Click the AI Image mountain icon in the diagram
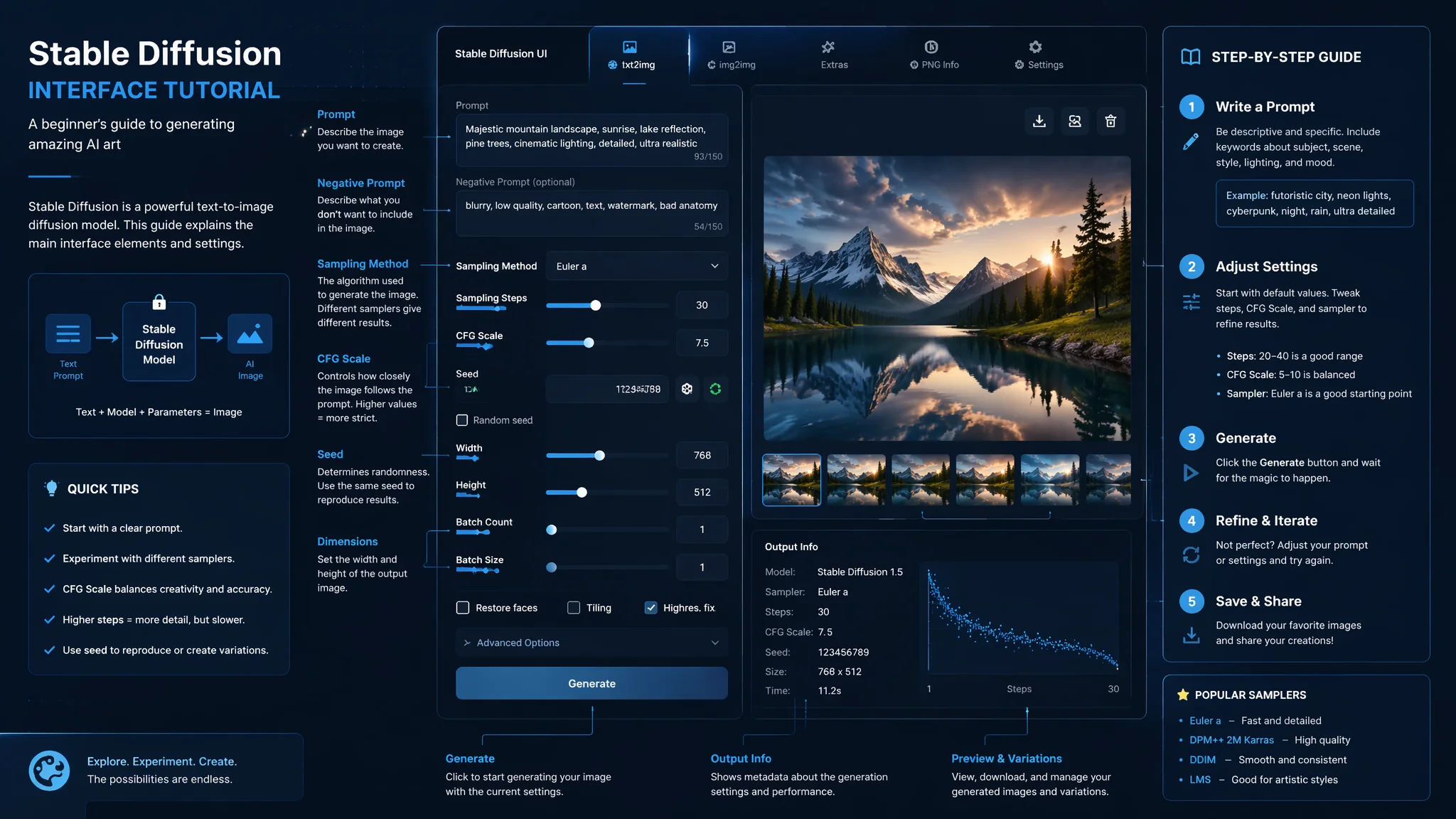1456x819 pixels. [250, 333]
